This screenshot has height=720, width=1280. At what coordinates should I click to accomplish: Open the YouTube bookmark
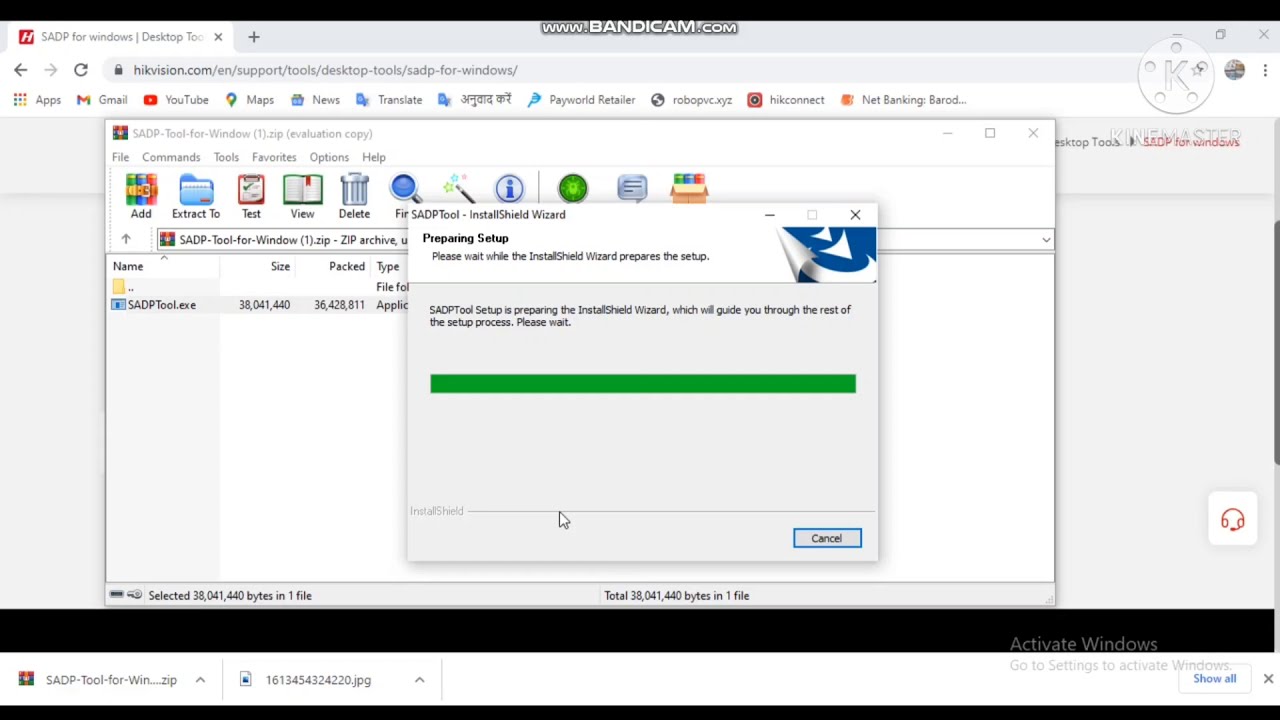click(x=176, y=100)
